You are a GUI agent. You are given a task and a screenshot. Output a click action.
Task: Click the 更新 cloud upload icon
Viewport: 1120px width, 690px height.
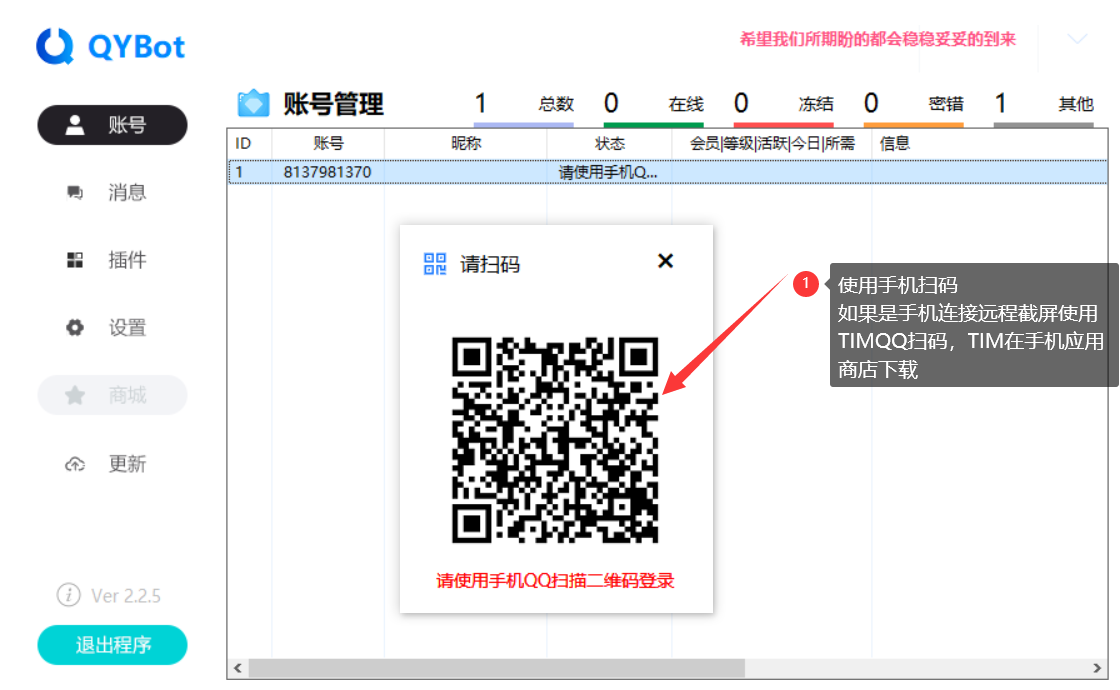(75, 464)
